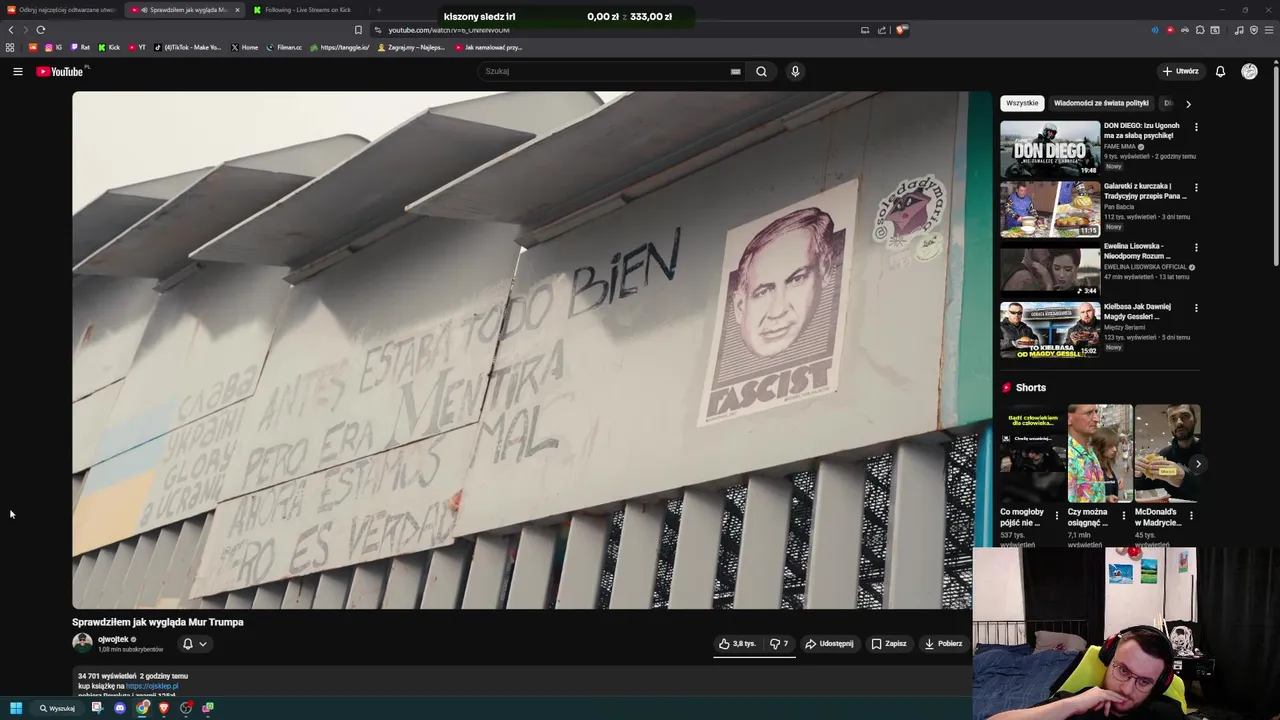This screenshot has width=1280, height=720.
Task: Select the Wszystkie filter chip
Action: pos(1022,103)
